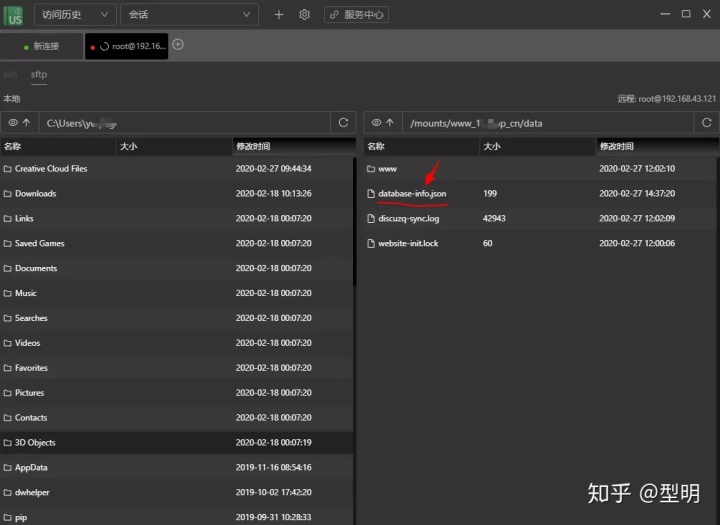The width and height of the screenshot is (720, 525).
Task: Sort local files by 名称 column
Action: click(58, 147)
